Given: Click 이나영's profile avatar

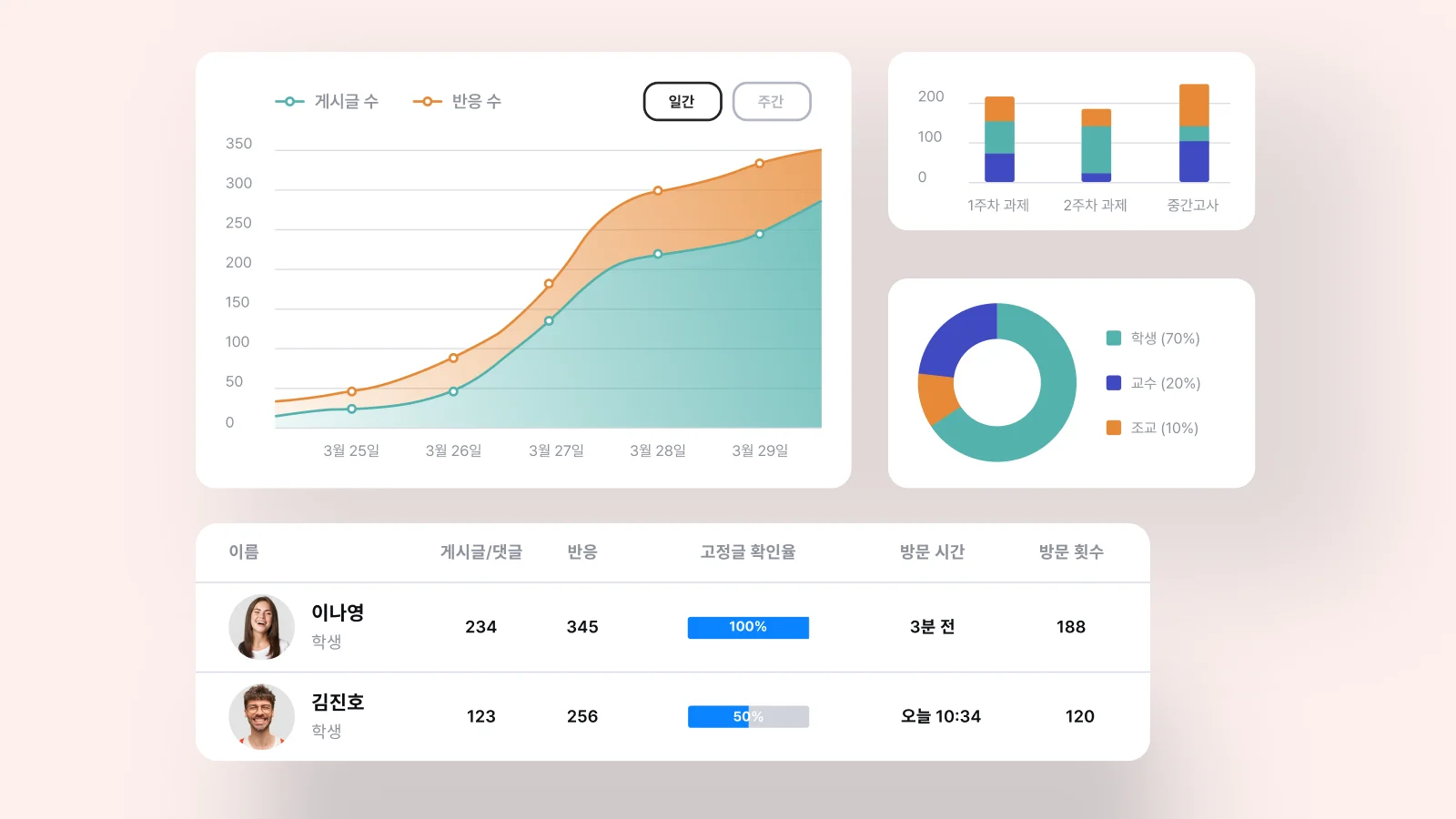Looking at the screenshot, I should [x=261, y=627].
